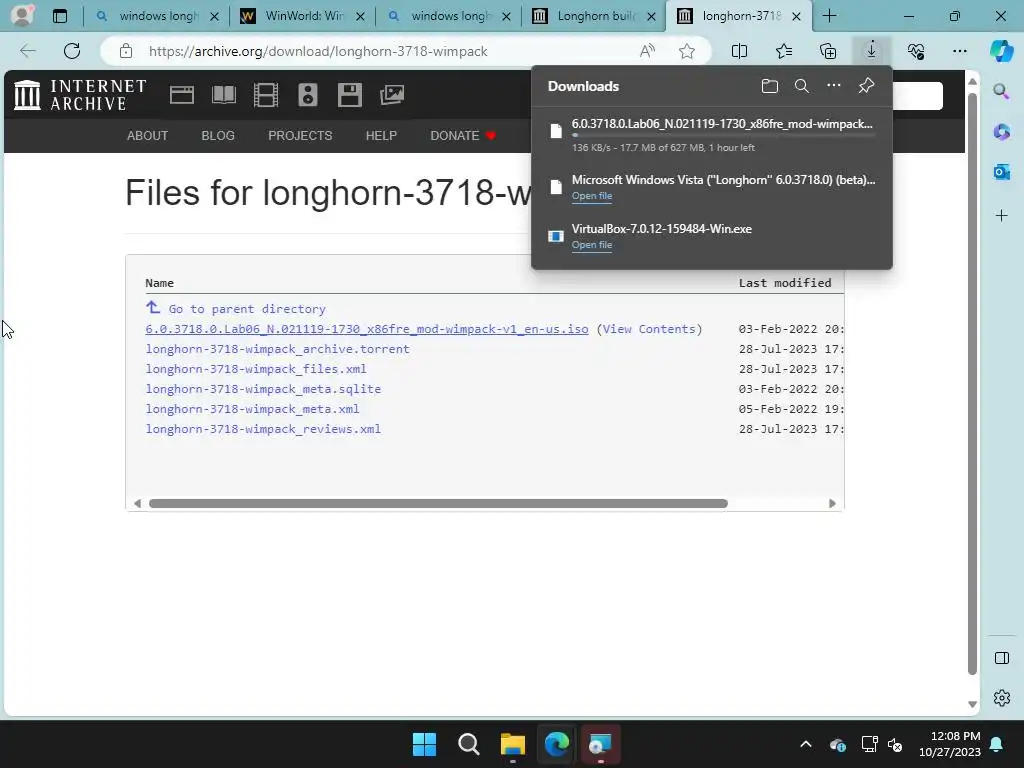
Task: Click the page vertical scrollbar
Action: pos(972,385)
